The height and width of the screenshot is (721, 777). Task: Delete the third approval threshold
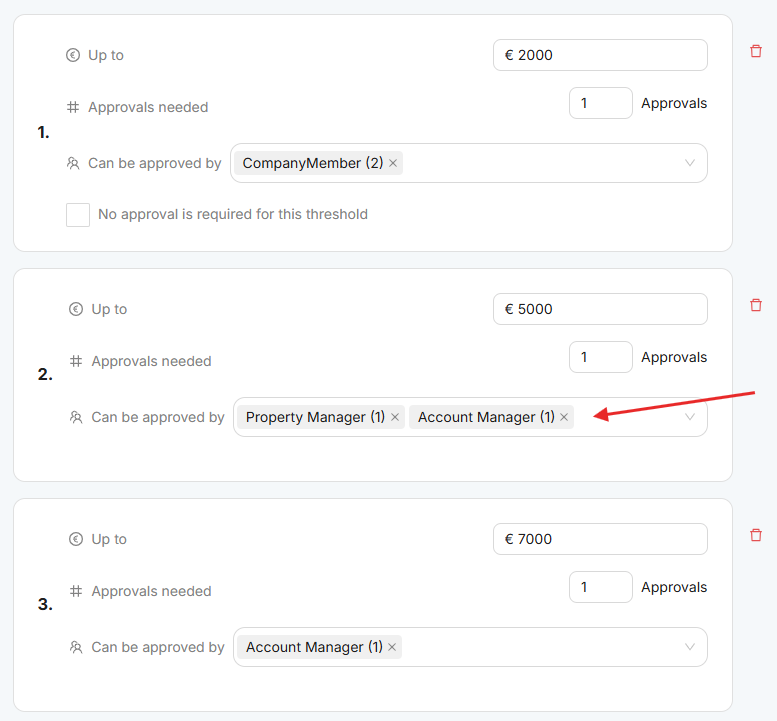[x=756, y=536]
